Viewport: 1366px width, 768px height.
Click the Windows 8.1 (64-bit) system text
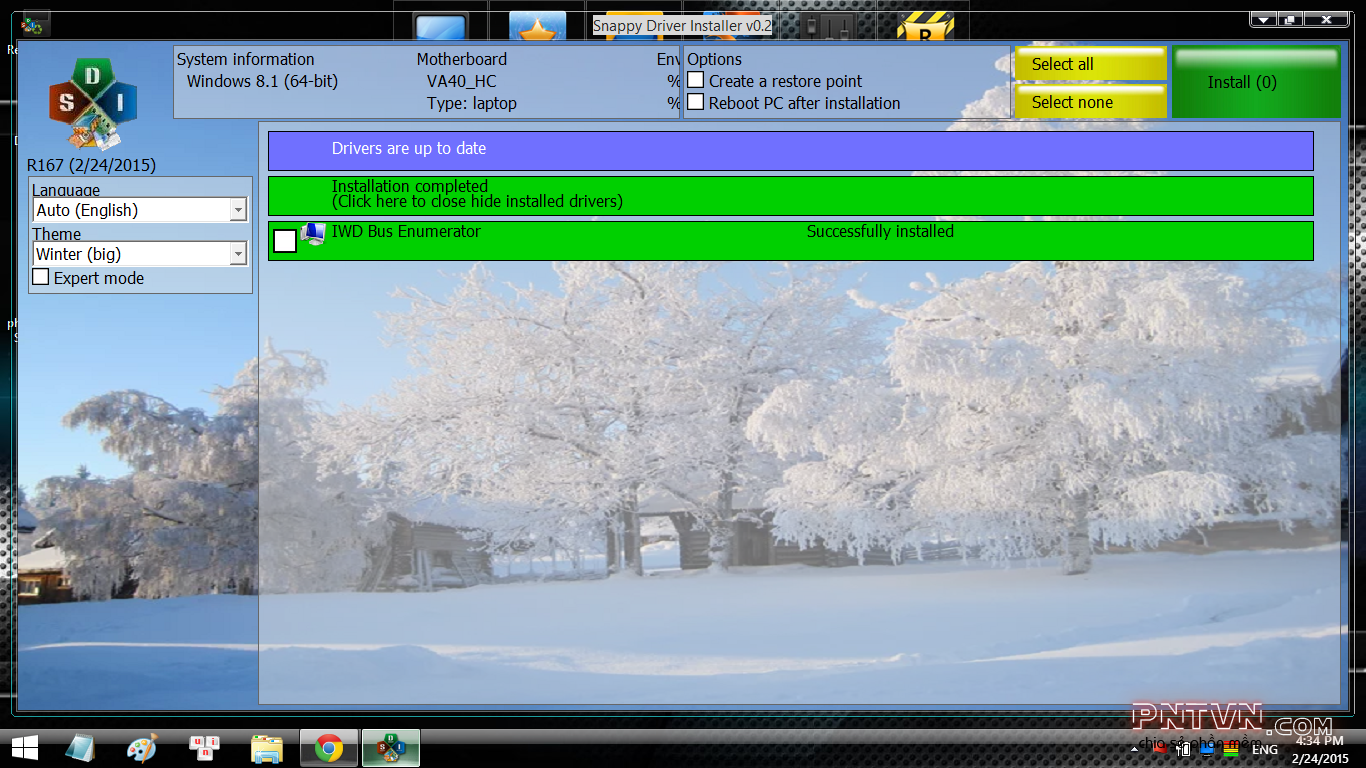(x=262, y=82)
